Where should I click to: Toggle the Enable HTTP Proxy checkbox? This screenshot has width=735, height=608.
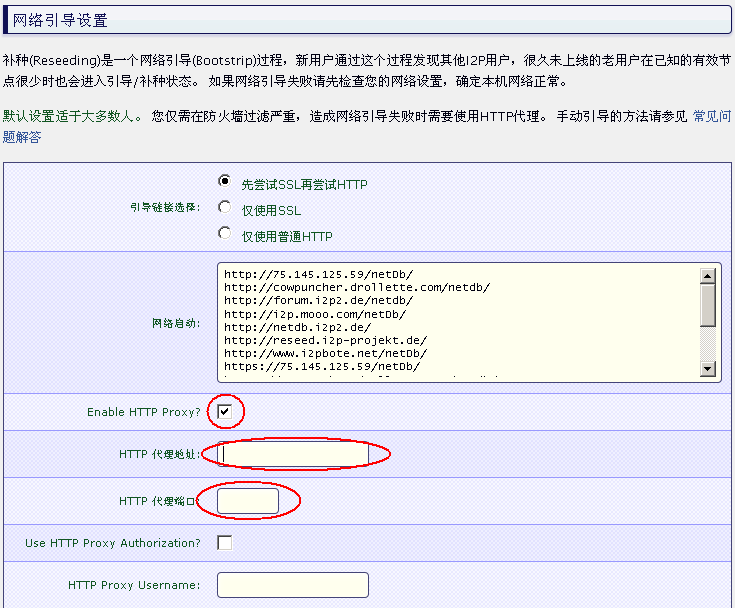click(225, 411)
